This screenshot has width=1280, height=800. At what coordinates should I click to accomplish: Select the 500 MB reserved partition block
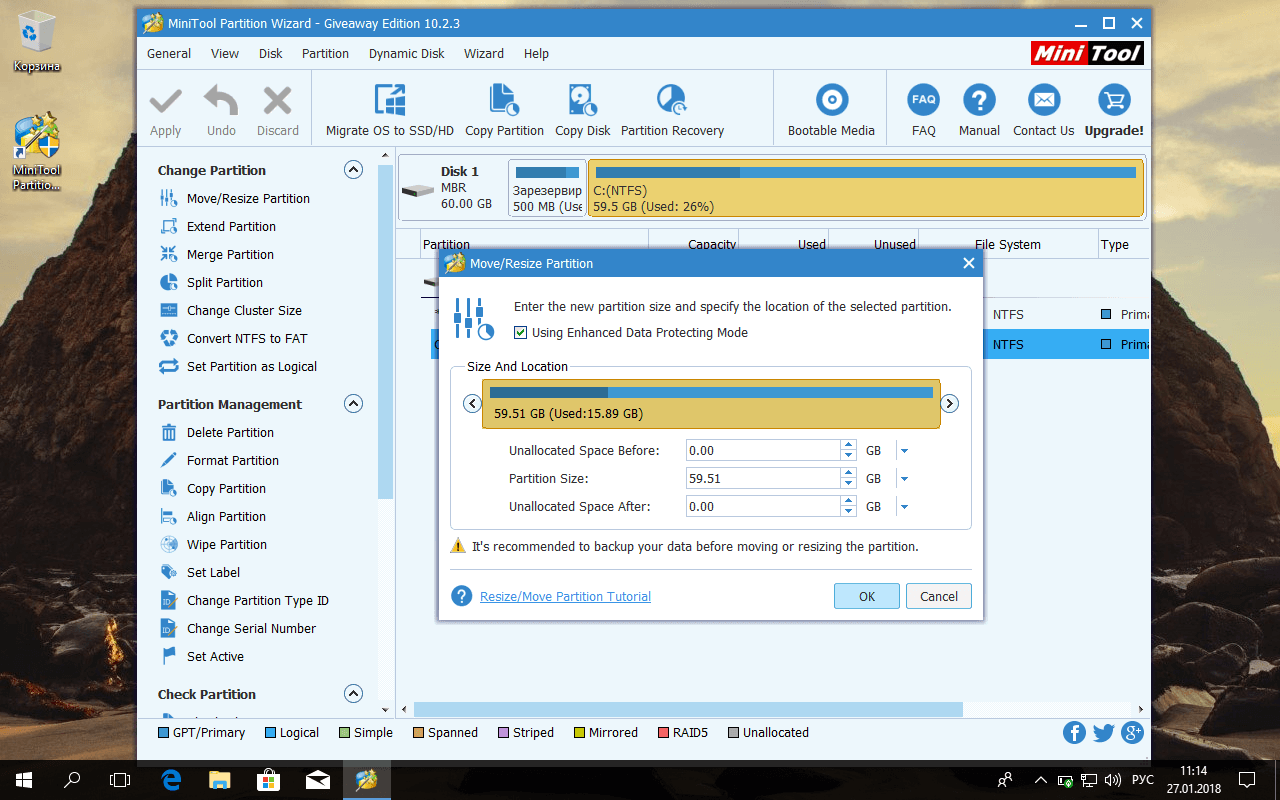(x=546, y=188)
